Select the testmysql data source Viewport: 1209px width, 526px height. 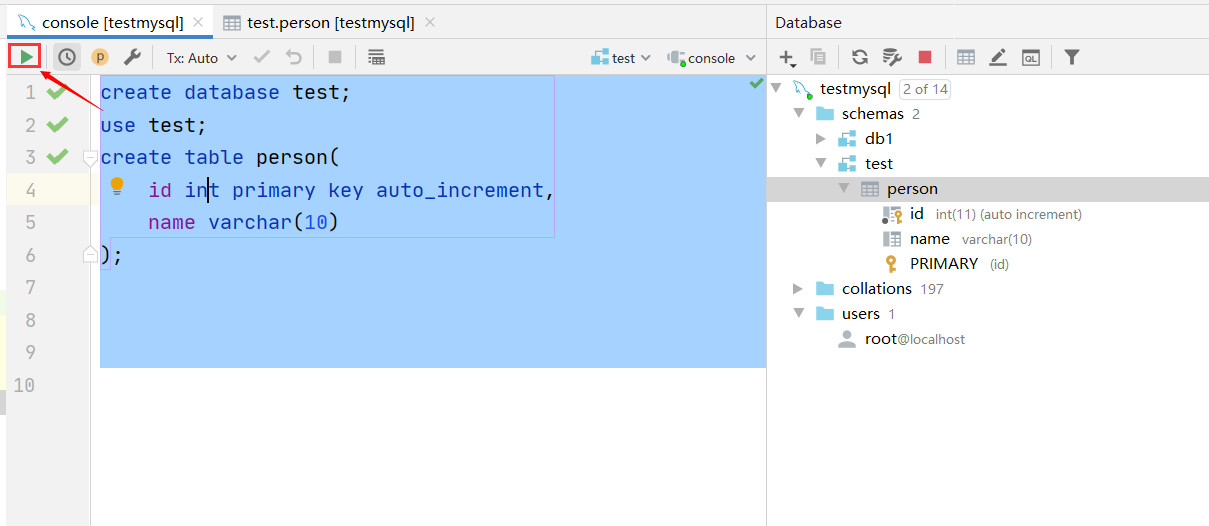pyautogui.click(x=855, y=89)
